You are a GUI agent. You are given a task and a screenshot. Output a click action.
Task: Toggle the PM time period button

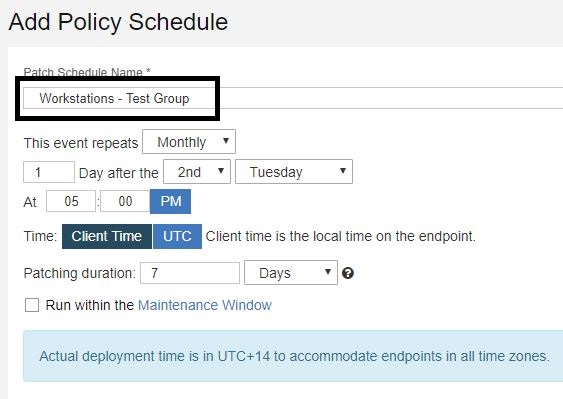(171, 201)
